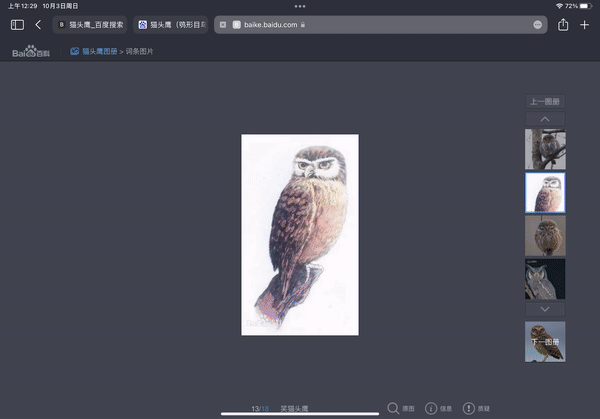Select the dark background owl thumbnail

[545, 279]
